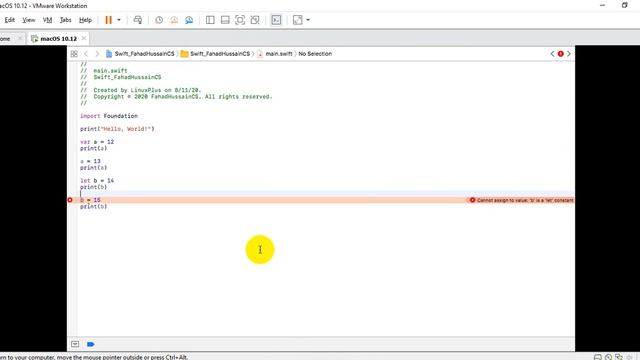This screenshot has height=360, width=640.
Task: Click the print("Hello, World!") line
Action: pyautogui.click(x=117, y=129)
